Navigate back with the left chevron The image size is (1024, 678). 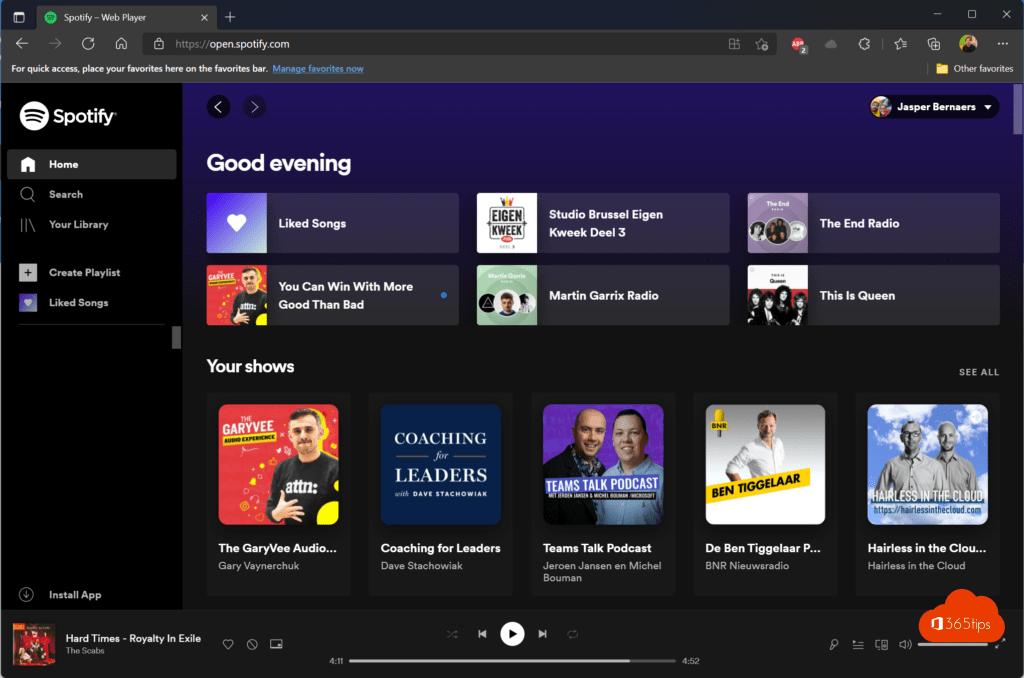coord(218,107)
